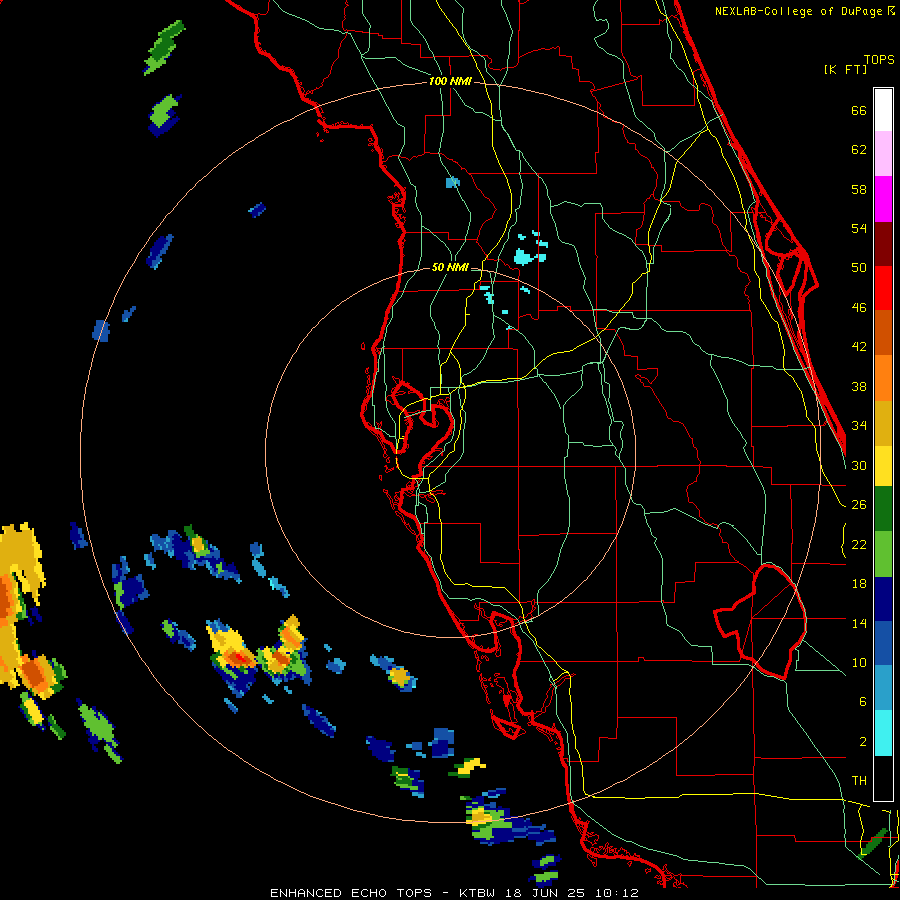Click the KTBW station identifier

click(x=476, y=893)
